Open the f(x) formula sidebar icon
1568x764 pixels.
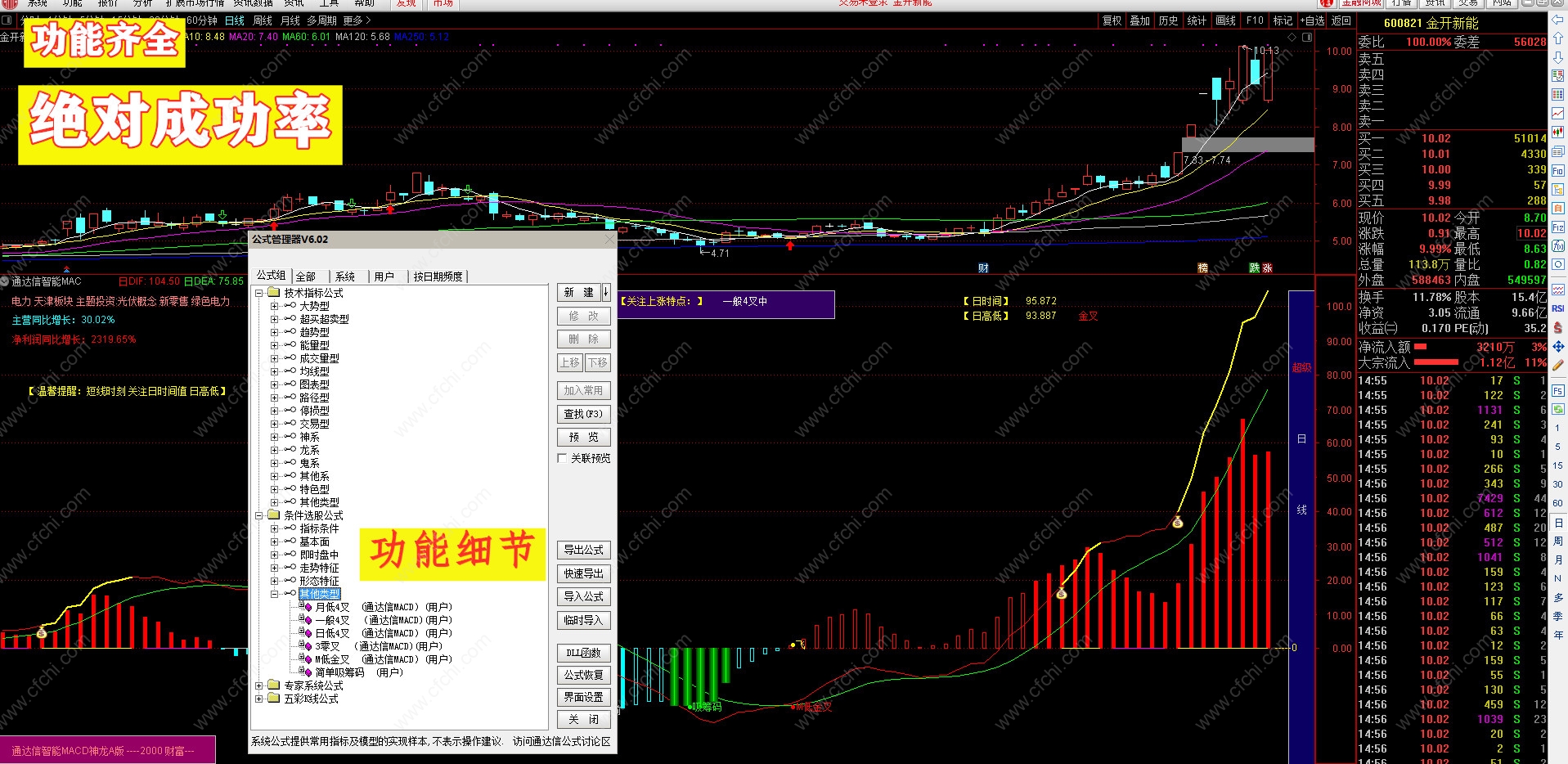(1558, 246)
